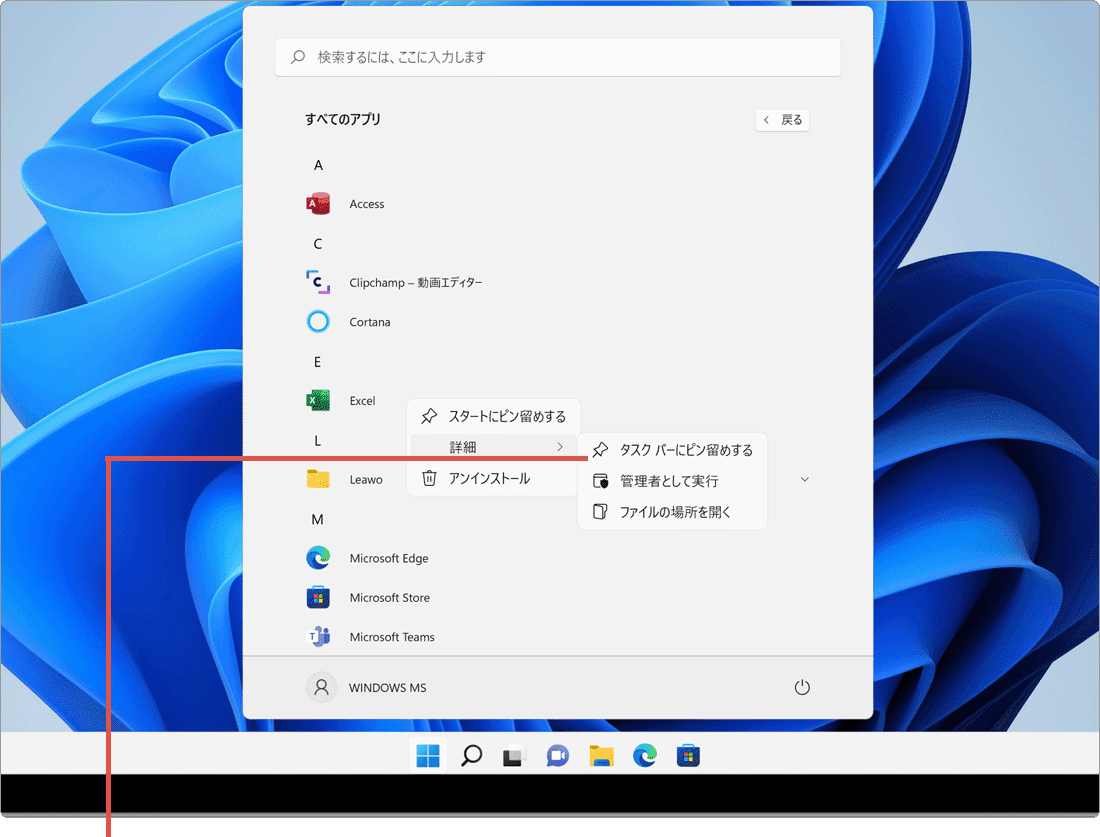Image resolution: width=1100 pixels, height=837 pixels.
Task: Open Search from the taskbar
Action: [471, 756]
